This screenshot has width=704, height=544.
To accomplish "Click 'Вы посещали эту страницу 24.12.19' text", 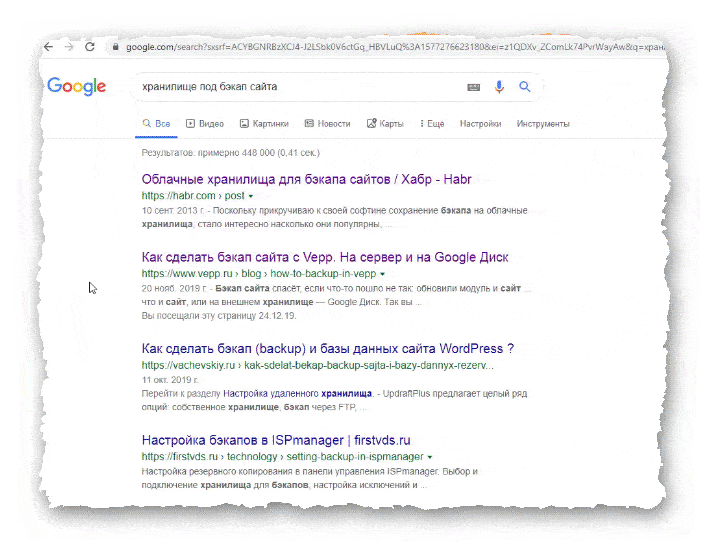I will tap(219, 316).
